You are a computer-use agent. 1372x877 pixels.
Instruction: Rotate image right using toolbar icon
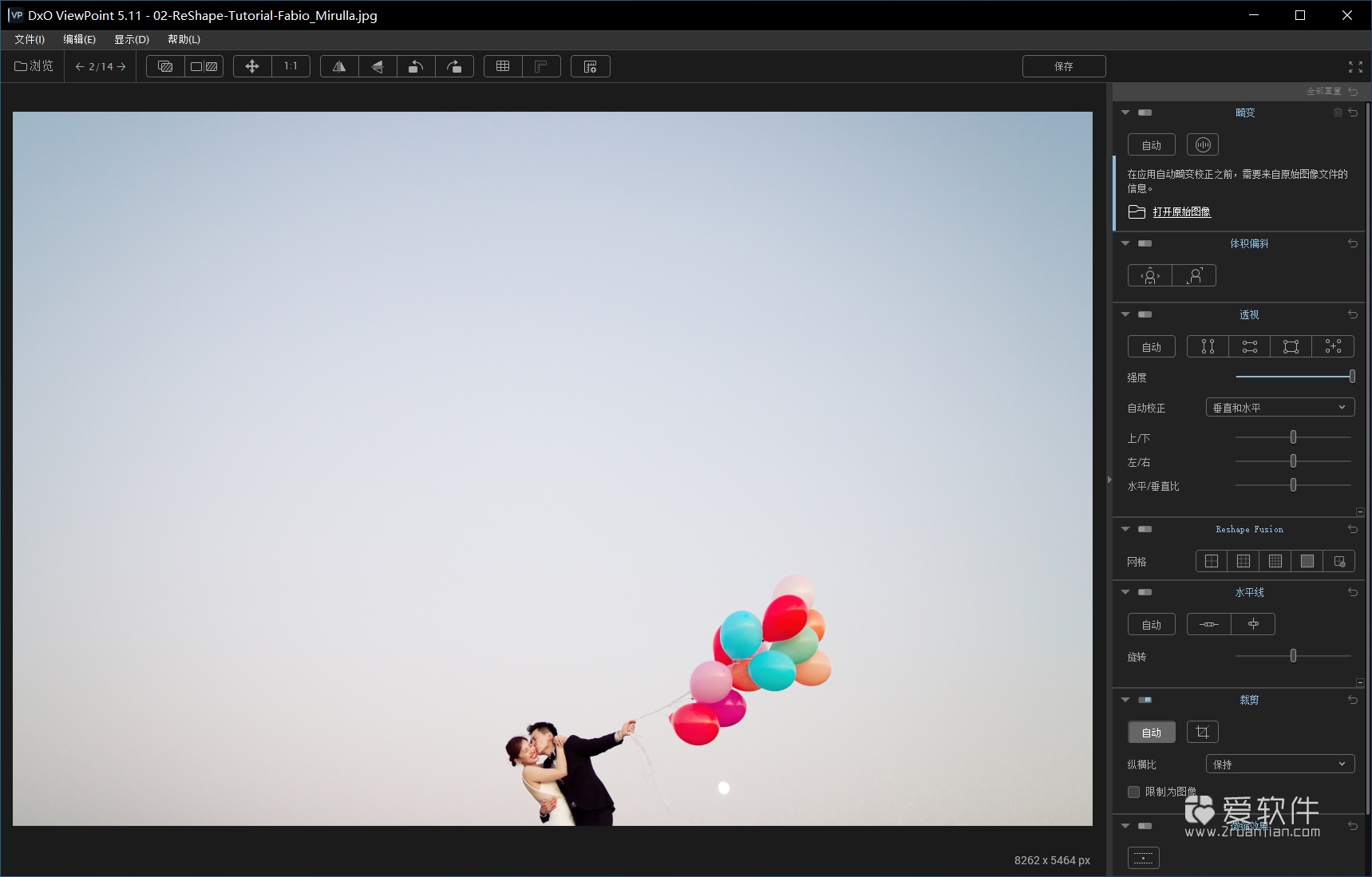coord(454,67)
